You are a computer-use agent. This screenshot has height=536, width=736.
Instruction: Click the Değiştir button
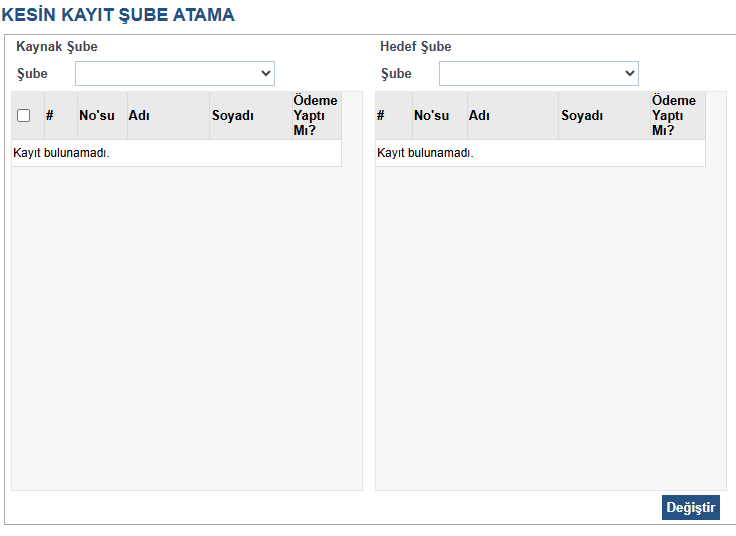pos(690,507)
